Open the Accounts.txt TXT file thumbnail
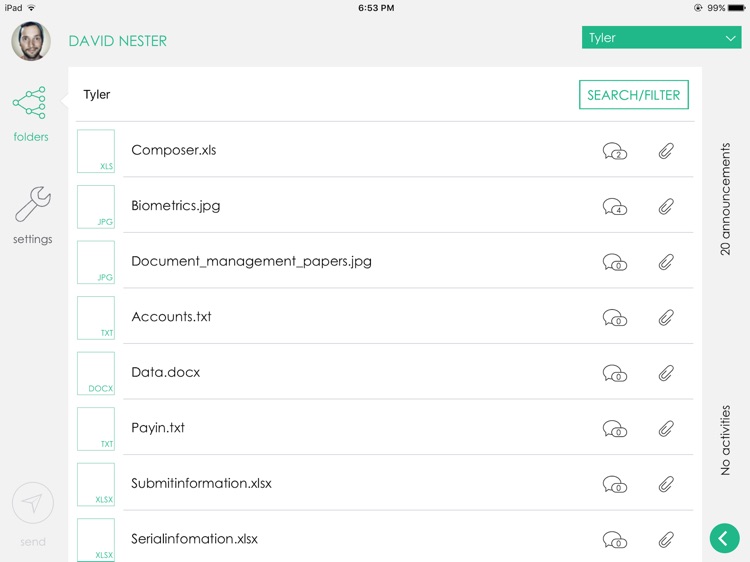750x562 pixels. click(x=96, y=318)
